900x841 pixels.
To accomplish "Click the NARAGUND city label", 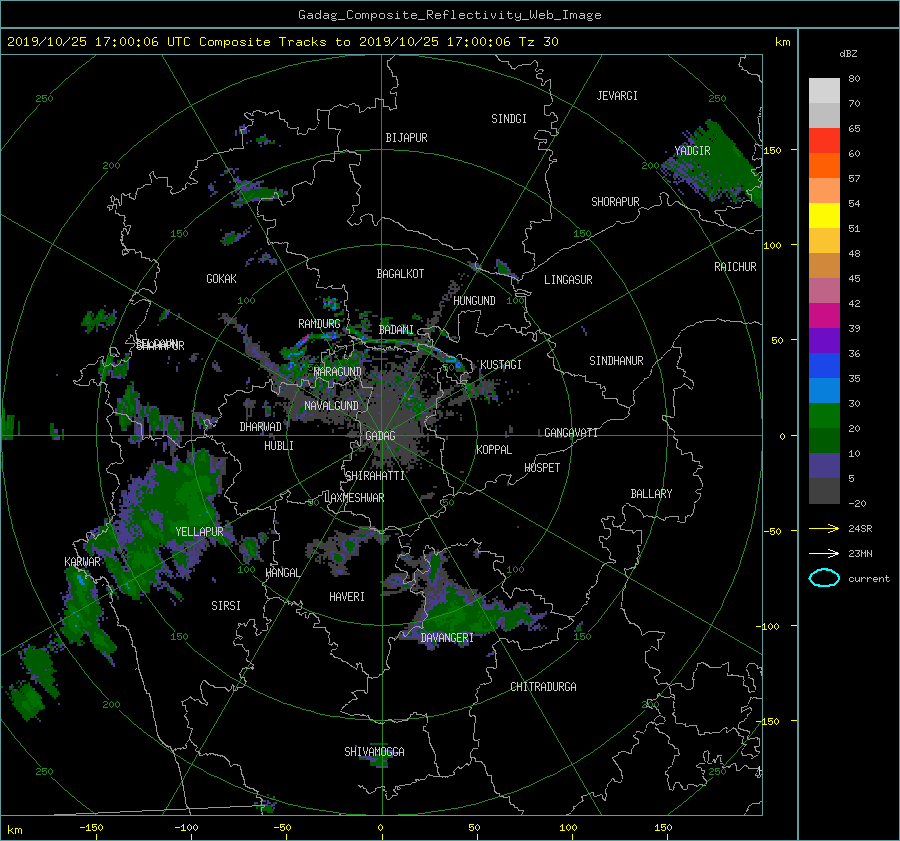I will (338, 372).
